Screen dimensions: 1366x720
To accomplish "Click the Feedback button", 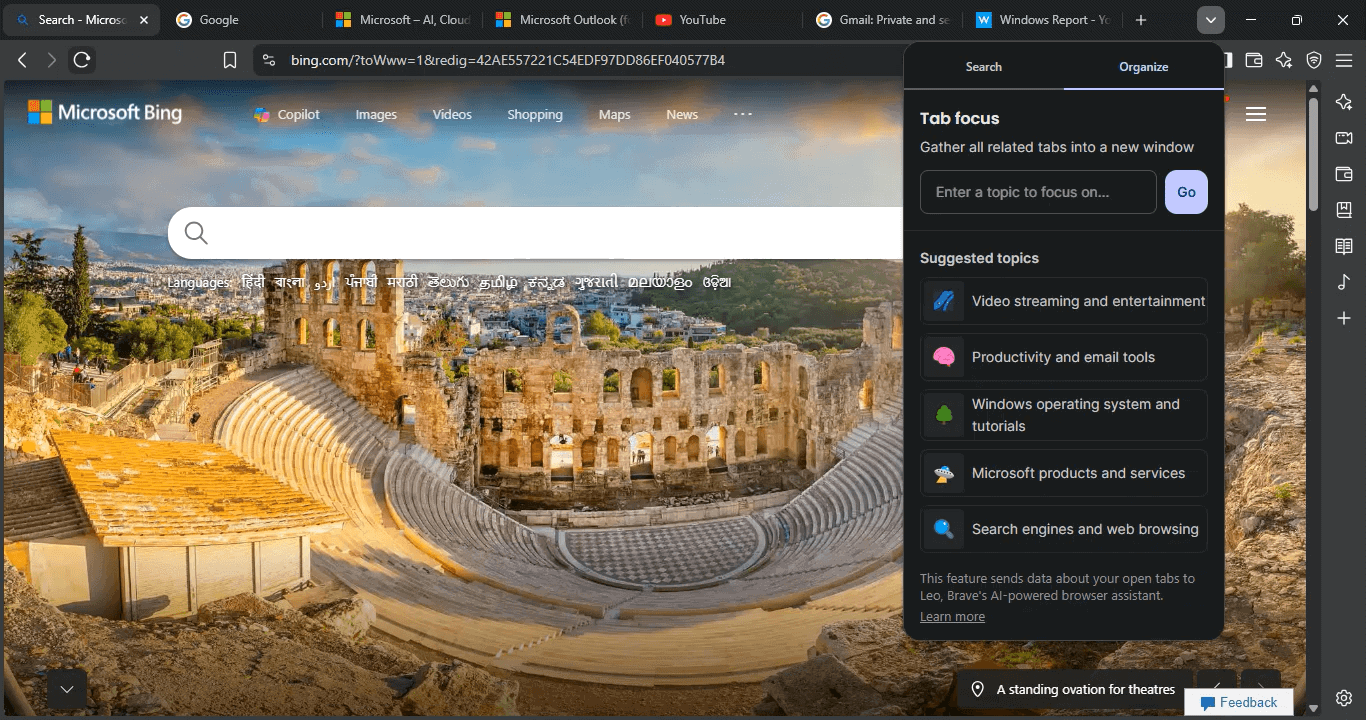I will [1238, 702].
